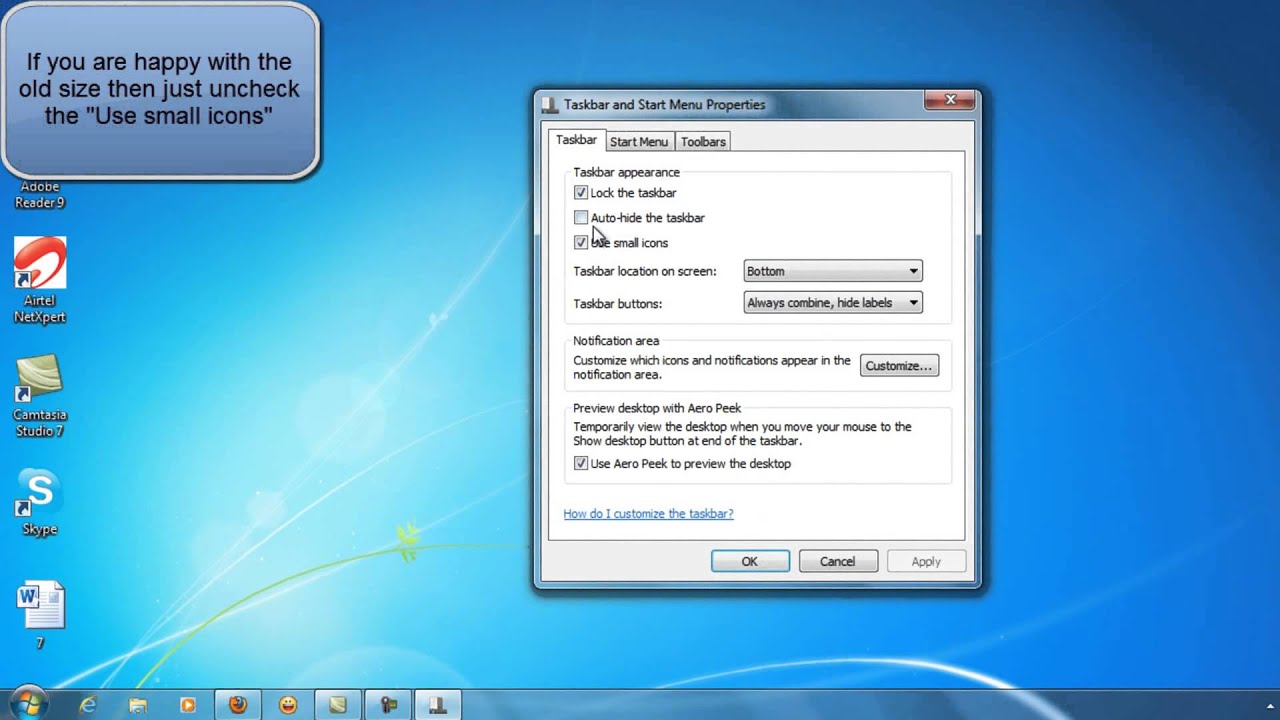Launch Internet Explorer from the taskbar
Viewport: 1280px width, 720px height.
[88, 704]
